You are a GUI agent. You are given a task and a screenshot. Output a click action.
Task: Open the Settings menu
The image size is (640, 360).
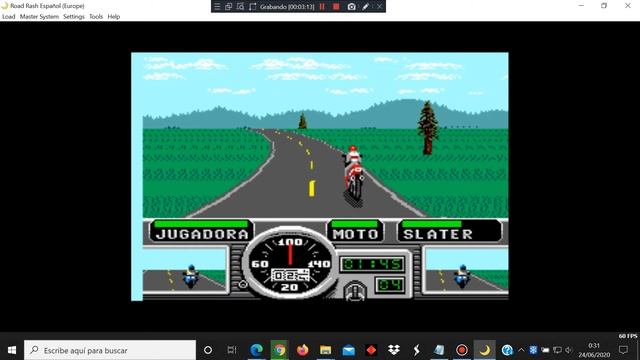[74, 17]
